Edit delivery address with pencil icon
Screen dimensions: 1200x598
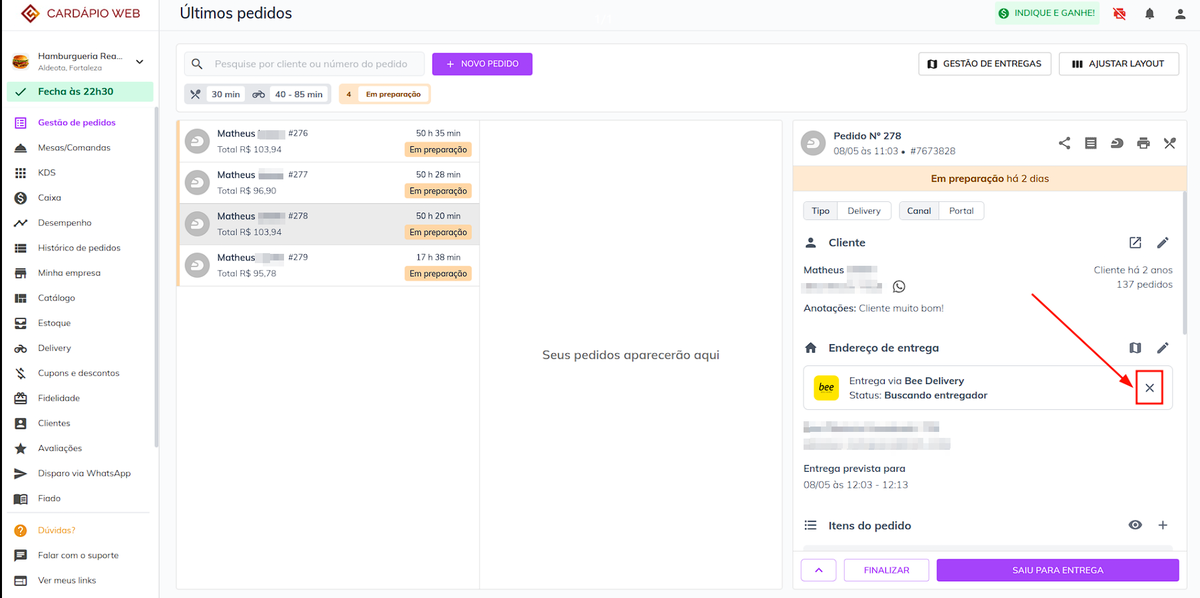coord(1162,348)
